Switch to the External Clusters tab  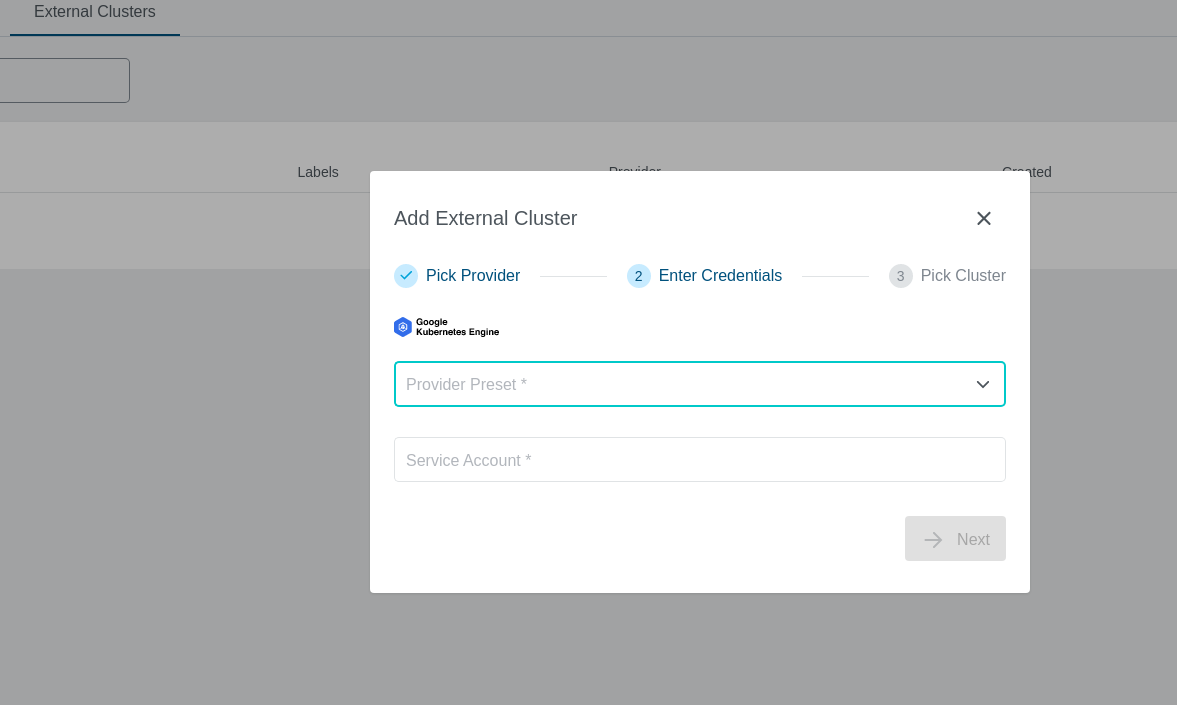95,13
